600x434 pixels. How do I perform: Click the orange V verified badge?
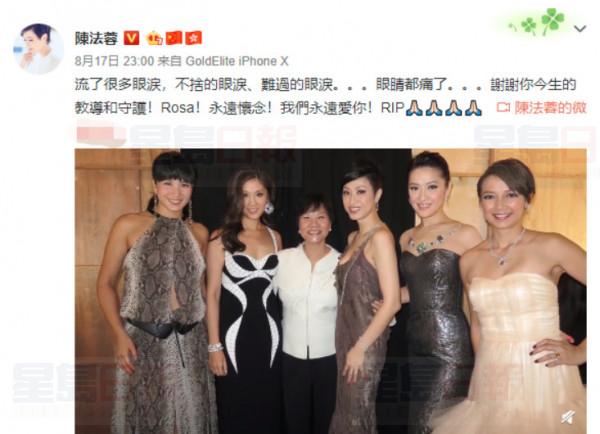point(131,38)
